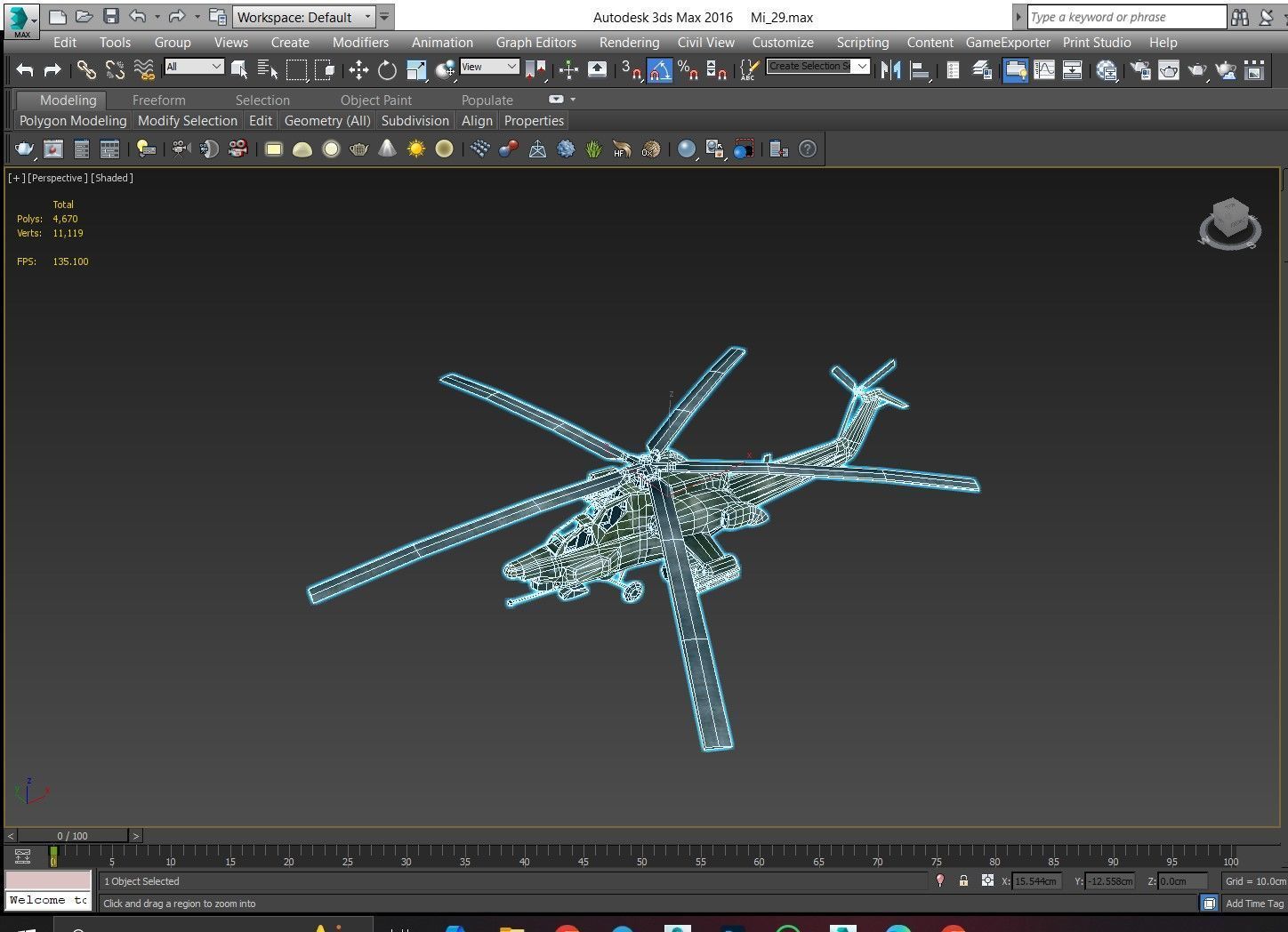
Task: Click Bind to Space Warp icon
Action: click(x=143, y=69)
